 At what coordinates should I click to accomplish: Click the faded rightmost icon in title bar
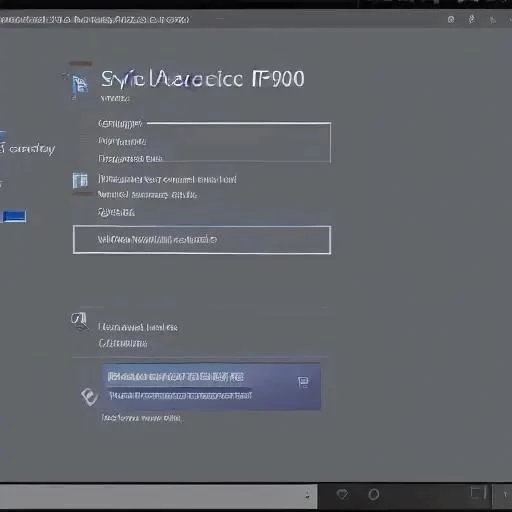coord(493,20)
